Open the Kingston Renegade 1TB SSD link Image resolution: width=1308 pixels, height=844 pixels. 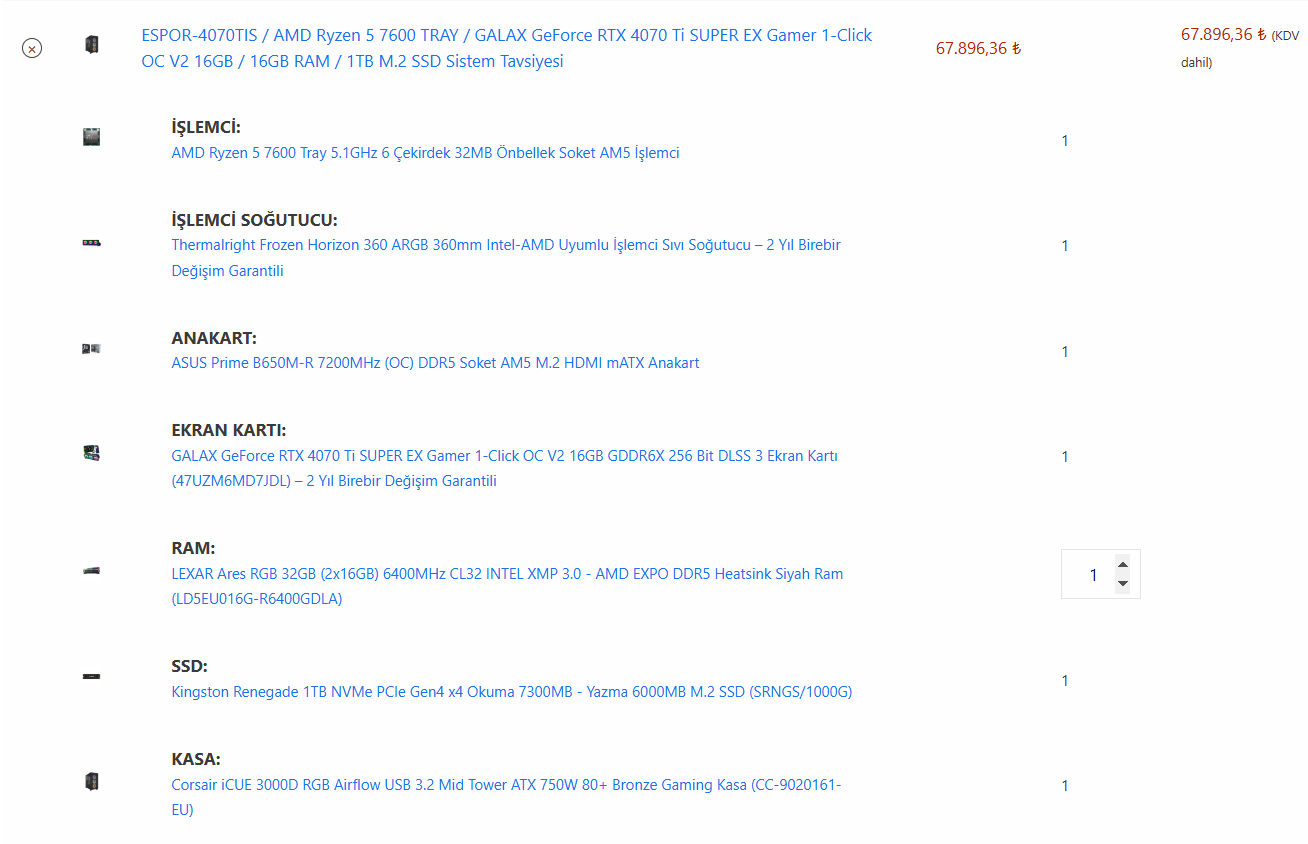(x=511, y=692)
